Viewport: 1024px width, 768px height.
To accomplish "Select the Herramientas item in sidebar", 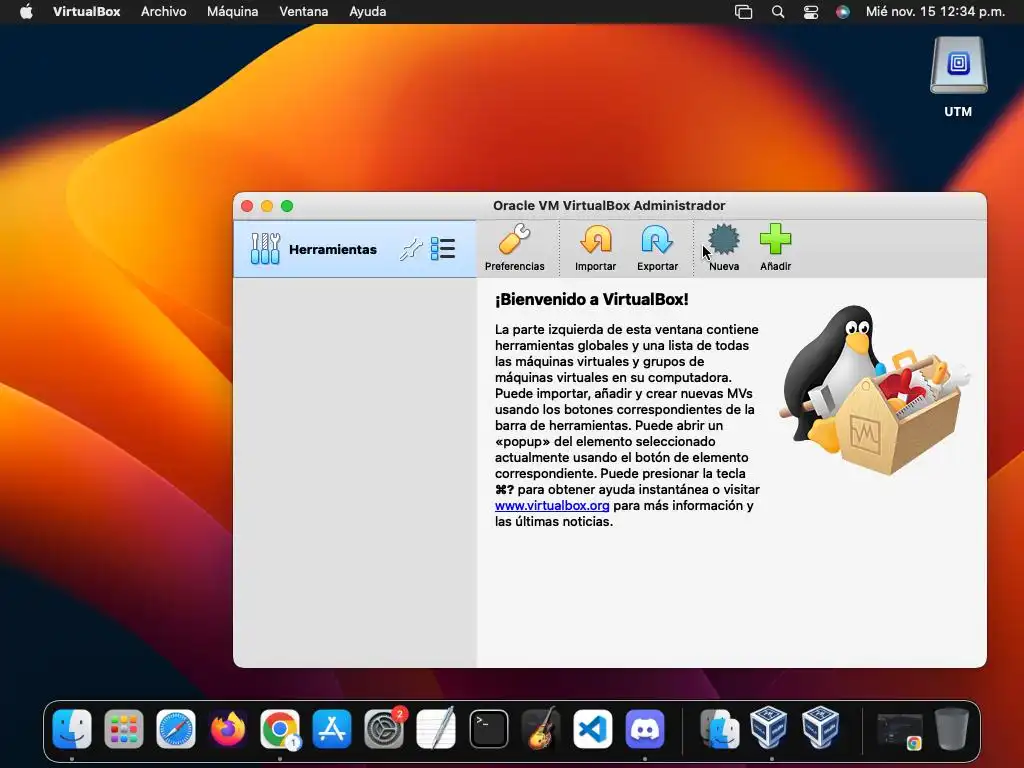I will click(x=355, y=249).
